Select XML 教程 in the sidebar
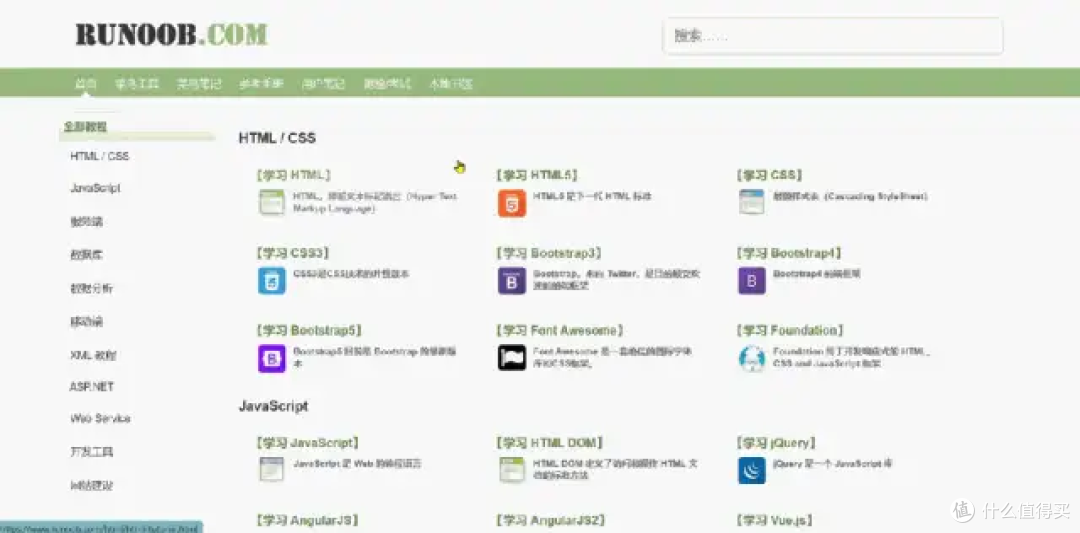This screenshot has width=1080, height=533. tap(93, 355)
